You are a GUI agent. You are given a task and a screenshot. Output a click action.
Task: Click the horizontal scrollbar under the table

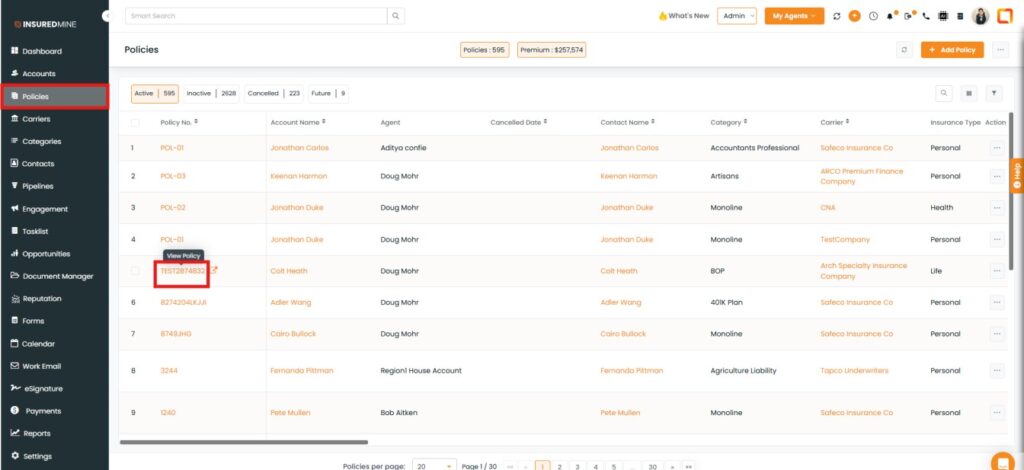[244, 442]
